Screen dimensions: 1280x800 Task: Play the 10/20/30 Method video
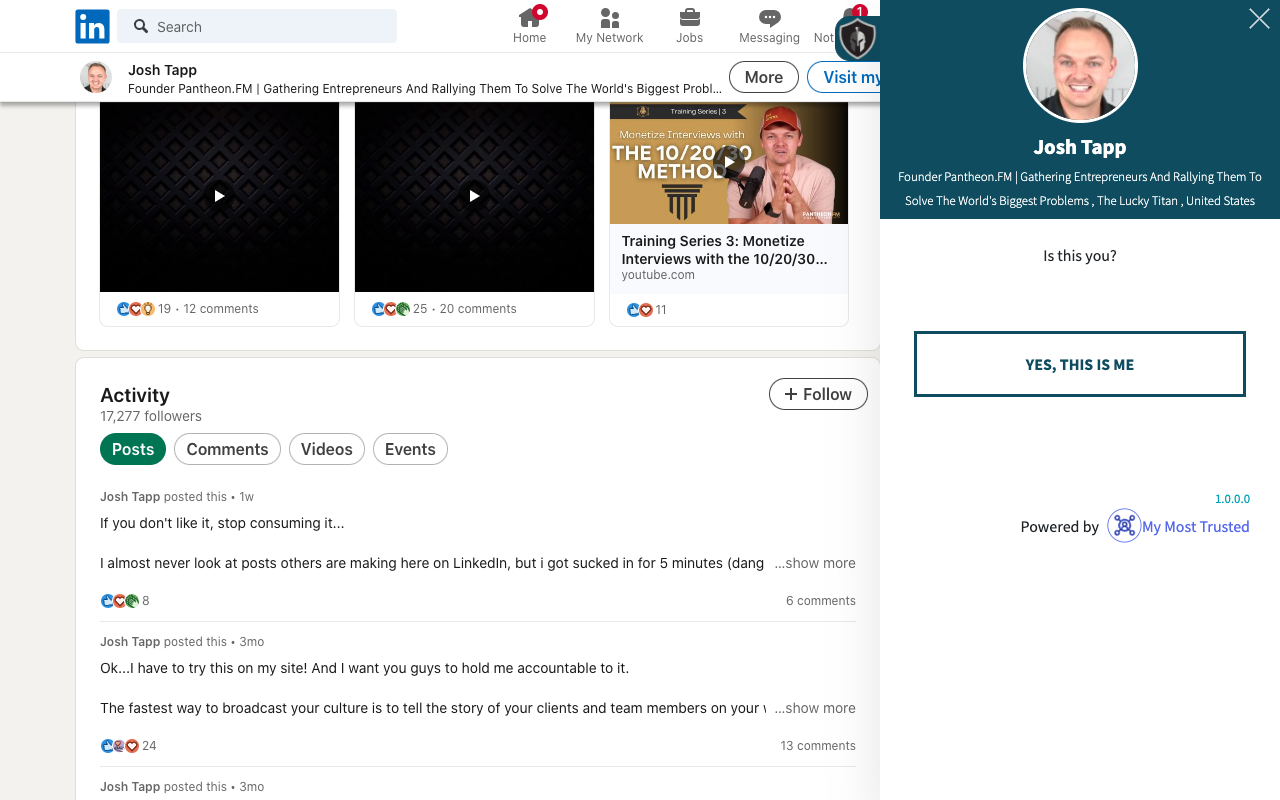(729, 162)
